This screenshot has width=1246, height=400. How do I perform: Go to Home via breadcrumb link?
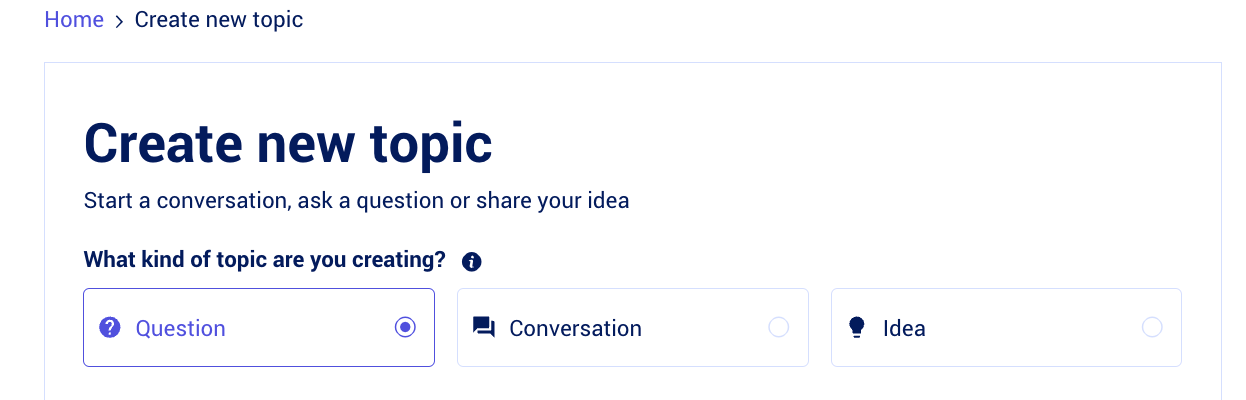pyautogui.click(x=74, y=20)
